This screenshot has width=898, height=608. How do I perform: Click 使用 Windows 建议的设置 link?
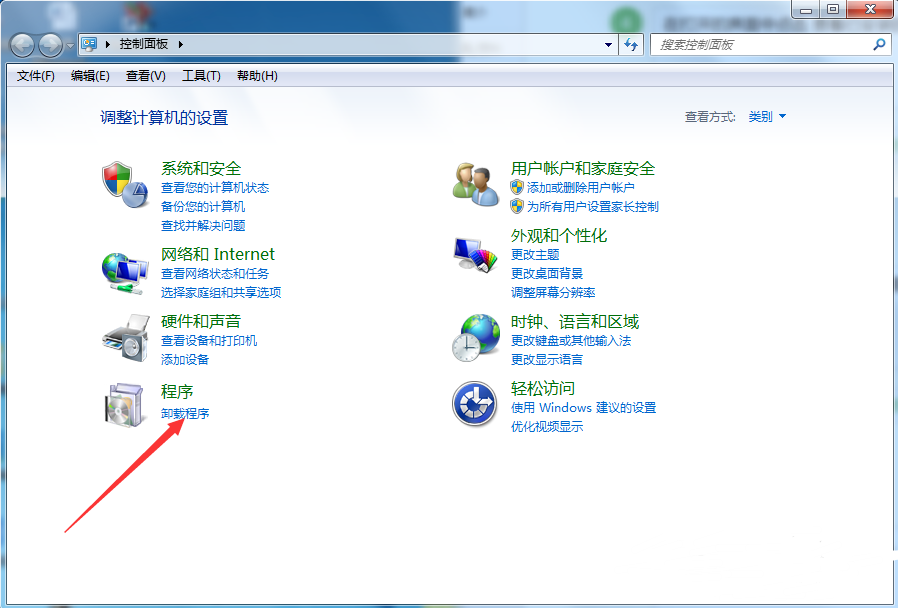[583, 408]
